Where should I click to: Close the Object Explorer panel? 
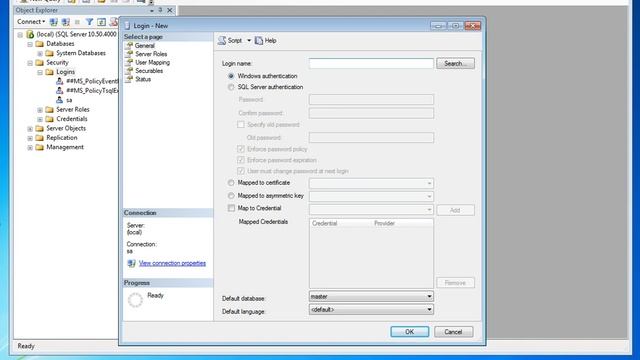[170, 10]
